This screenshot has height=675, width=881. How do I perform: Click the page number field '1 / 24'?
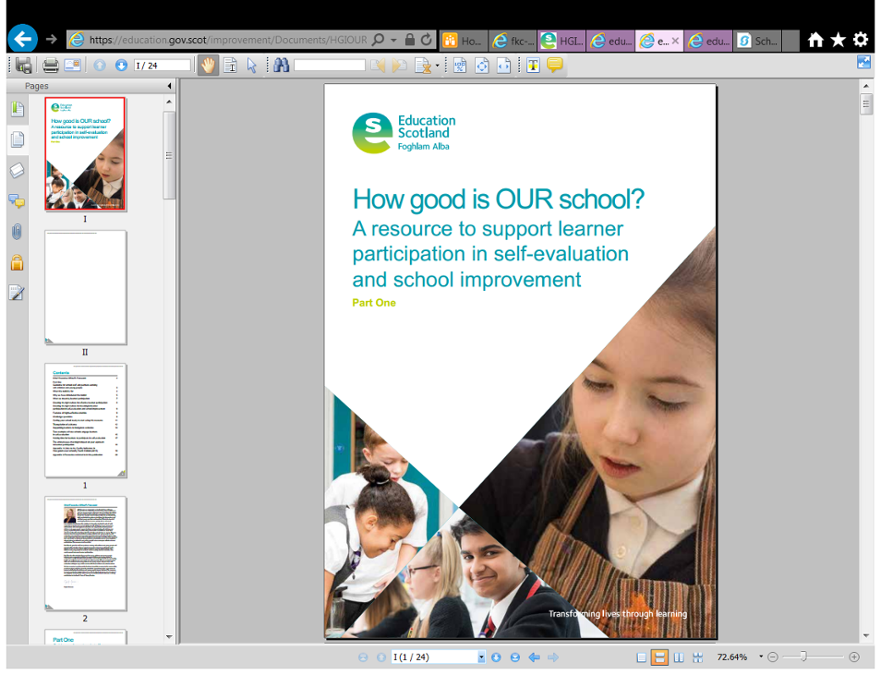click(162, 66)
